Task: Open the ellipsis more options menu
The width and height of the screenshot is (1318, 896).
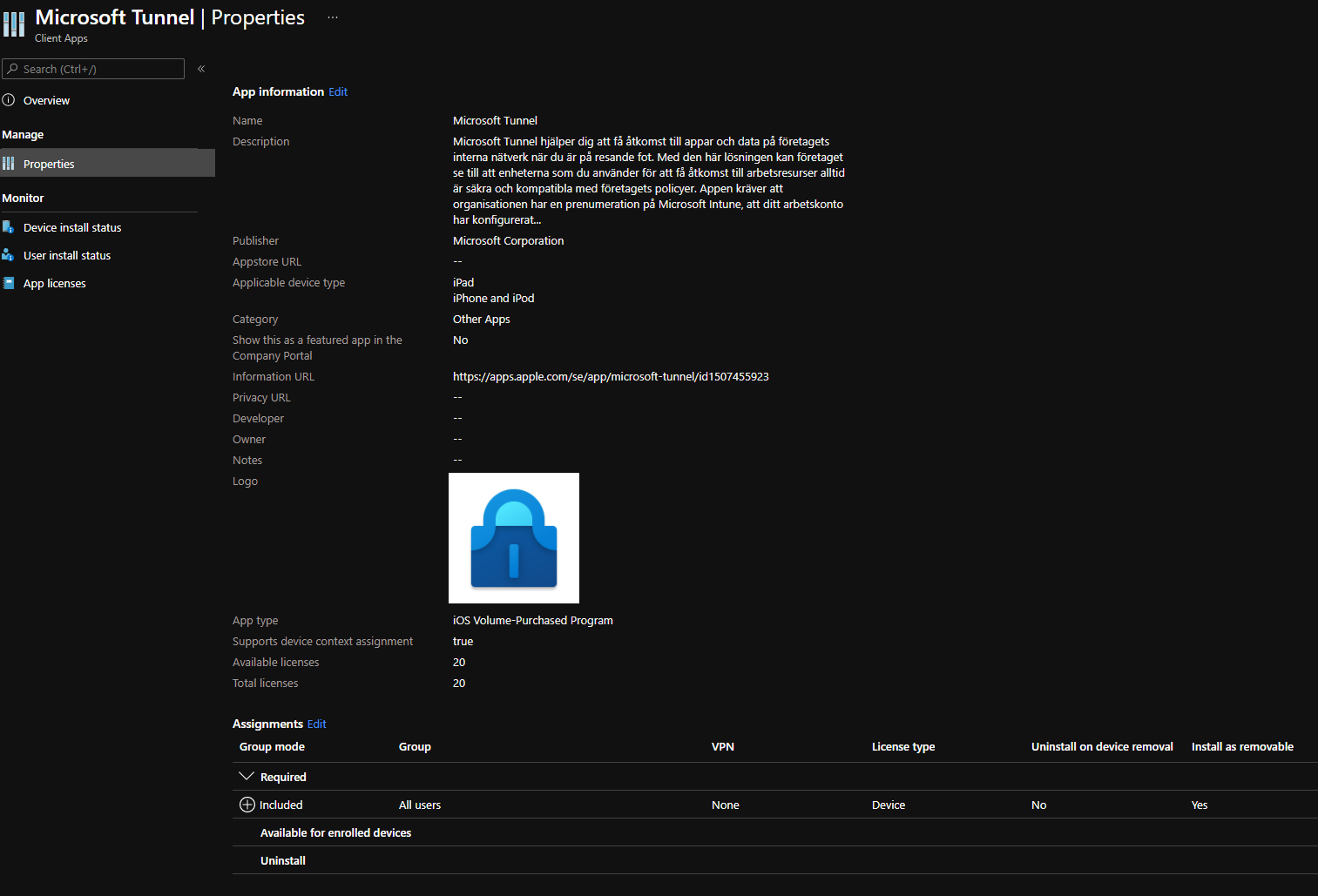Action: (x=333, y=17)
